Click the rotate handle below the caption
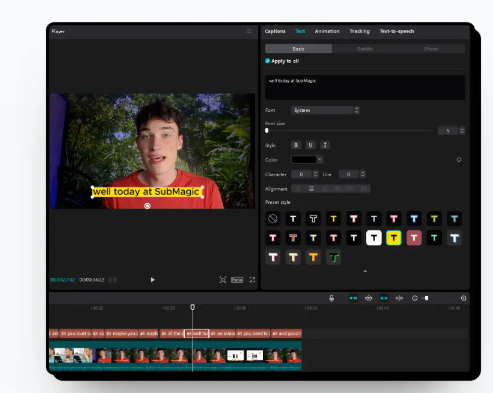The image size is (493, 393). (x=147, y=206)
